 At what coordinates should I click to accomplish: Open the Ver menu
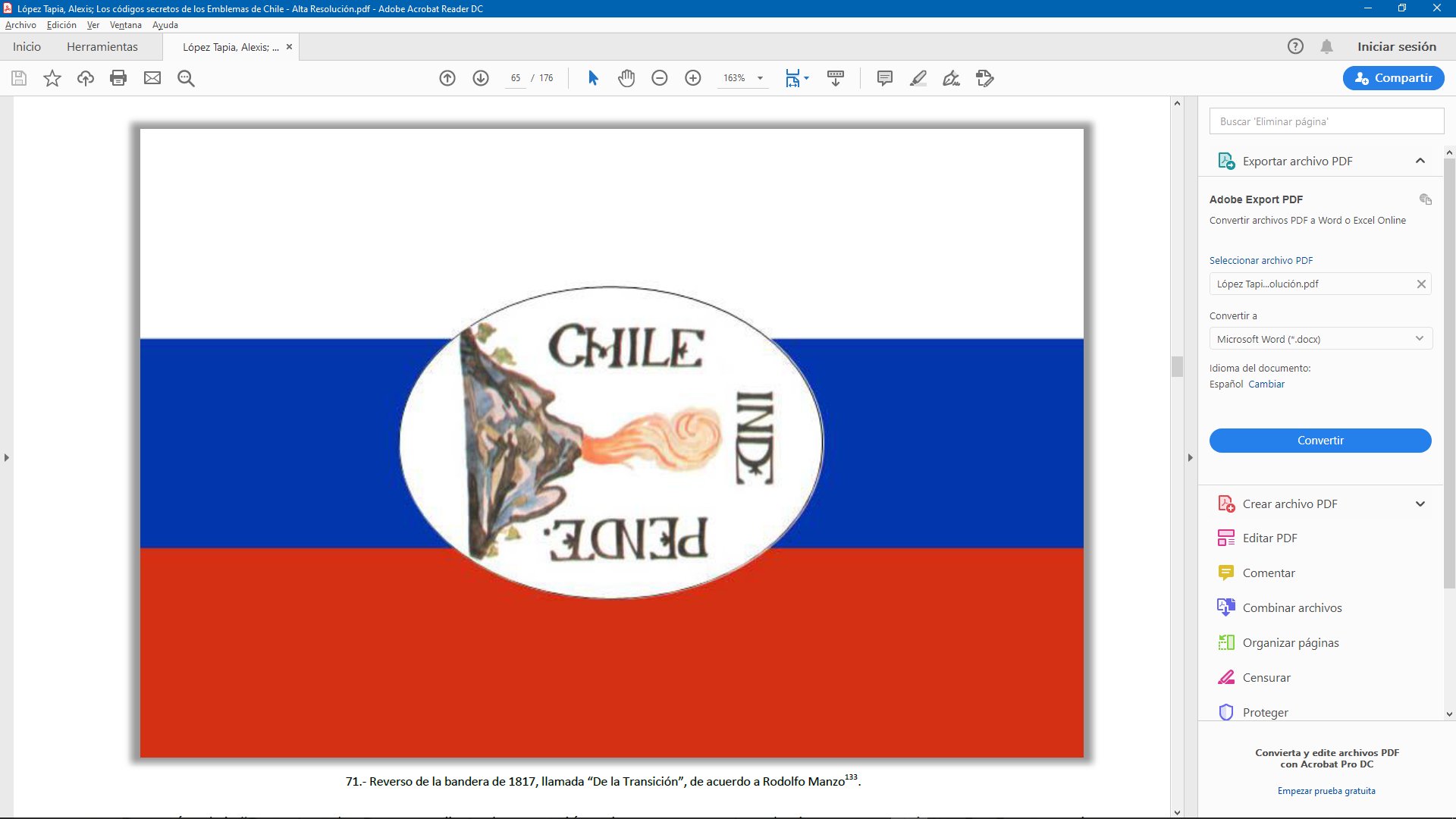click(x=93, y=25)
